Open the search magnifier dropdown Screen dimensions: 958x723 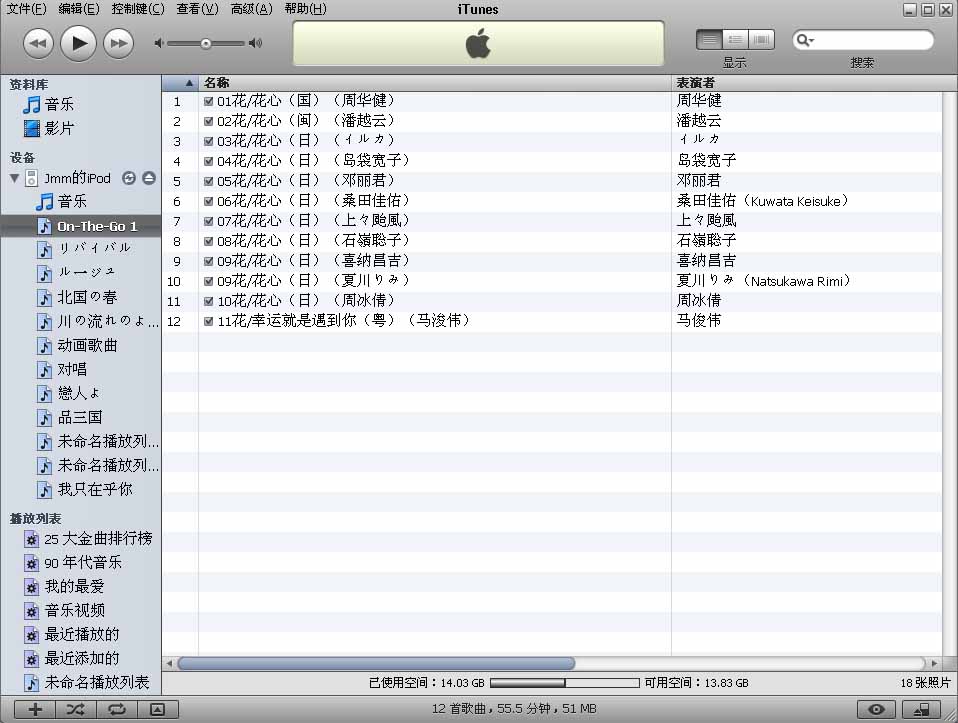[805, 40]
